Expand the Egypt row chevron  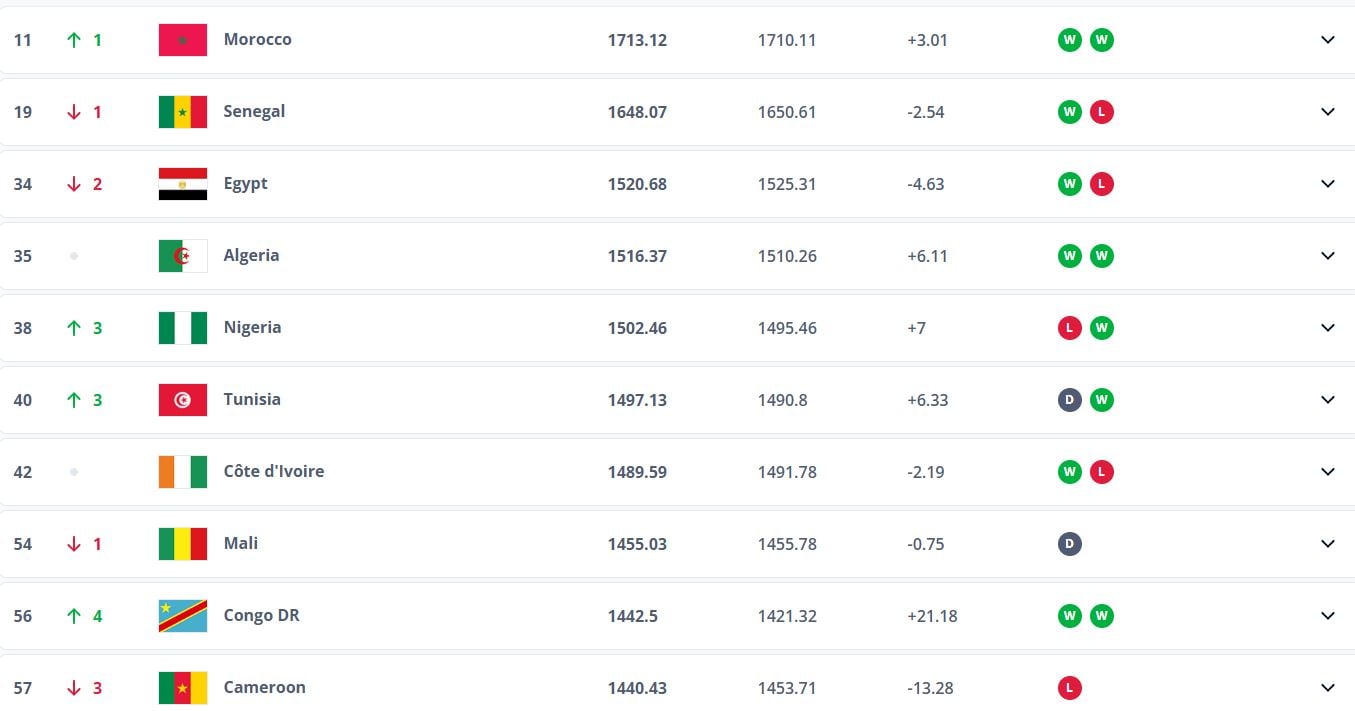1328,184
